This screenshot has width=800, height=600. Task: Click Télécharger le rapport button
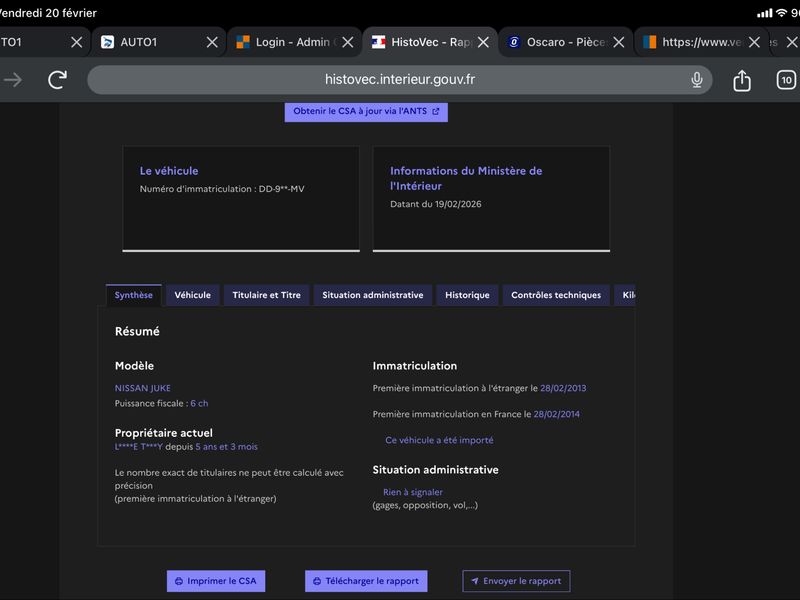click(366, 581)
